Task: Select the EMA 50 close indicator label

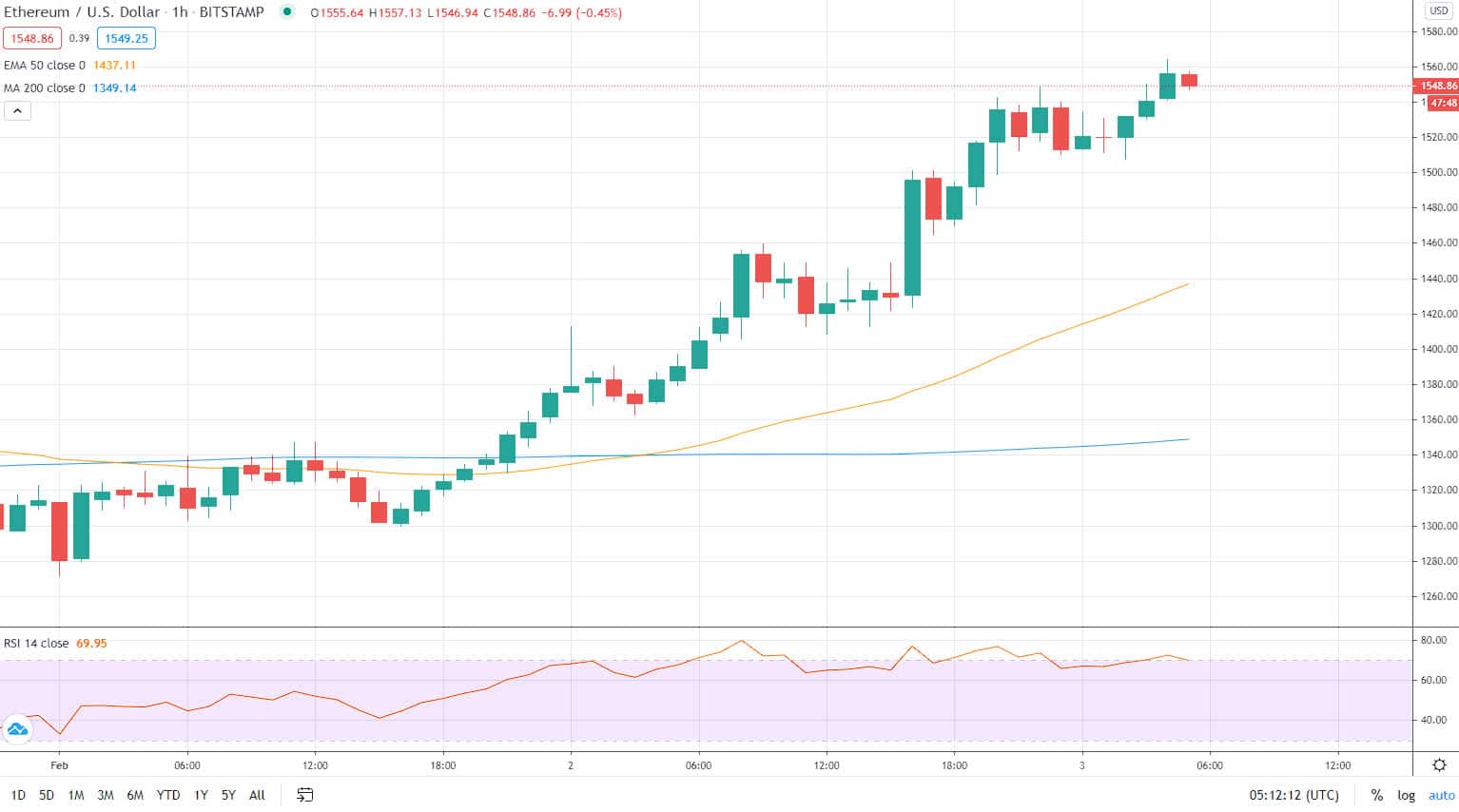Action: coord(45,66)
